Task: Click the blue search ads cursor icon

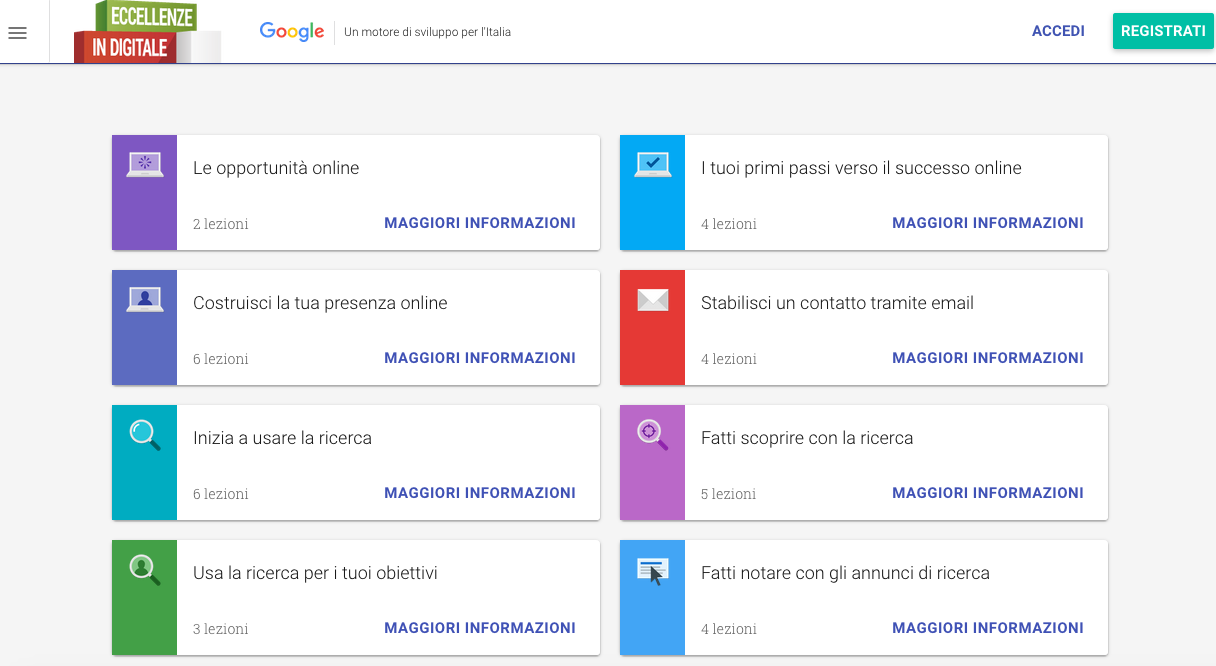Action: [652, 571]
